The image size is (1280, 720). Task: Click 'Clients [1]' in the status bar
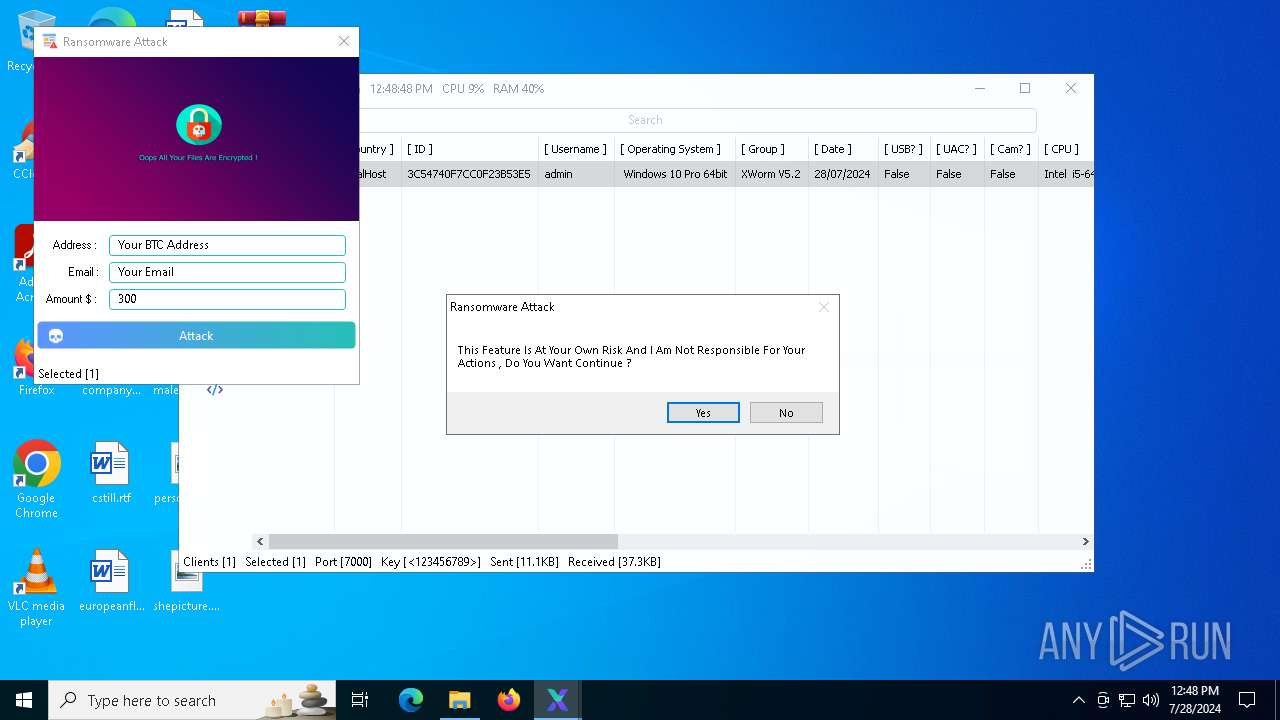click(x=209, y=562)
